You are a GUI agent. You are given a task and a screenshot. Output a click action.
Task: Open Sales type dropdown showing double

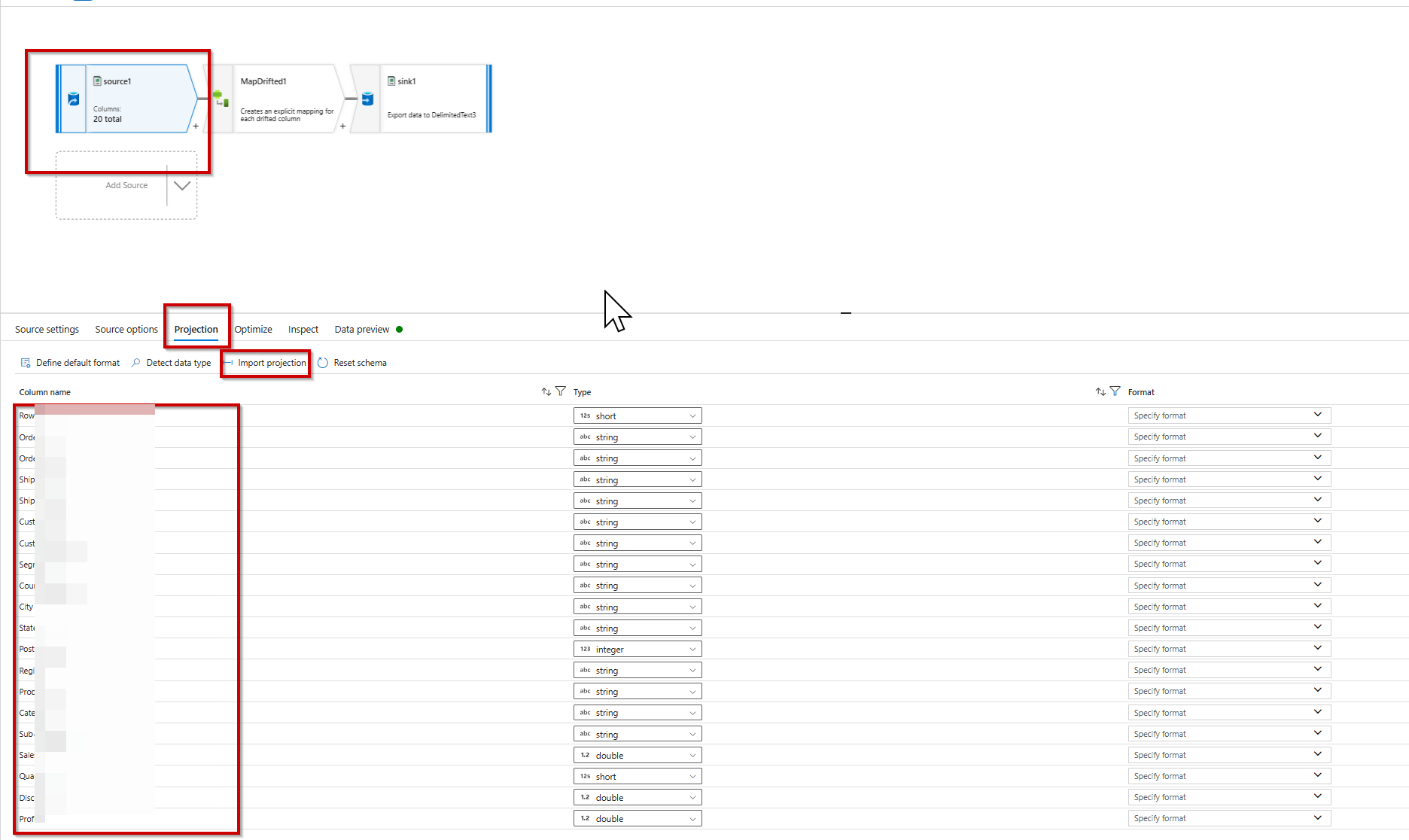point(638,755)
